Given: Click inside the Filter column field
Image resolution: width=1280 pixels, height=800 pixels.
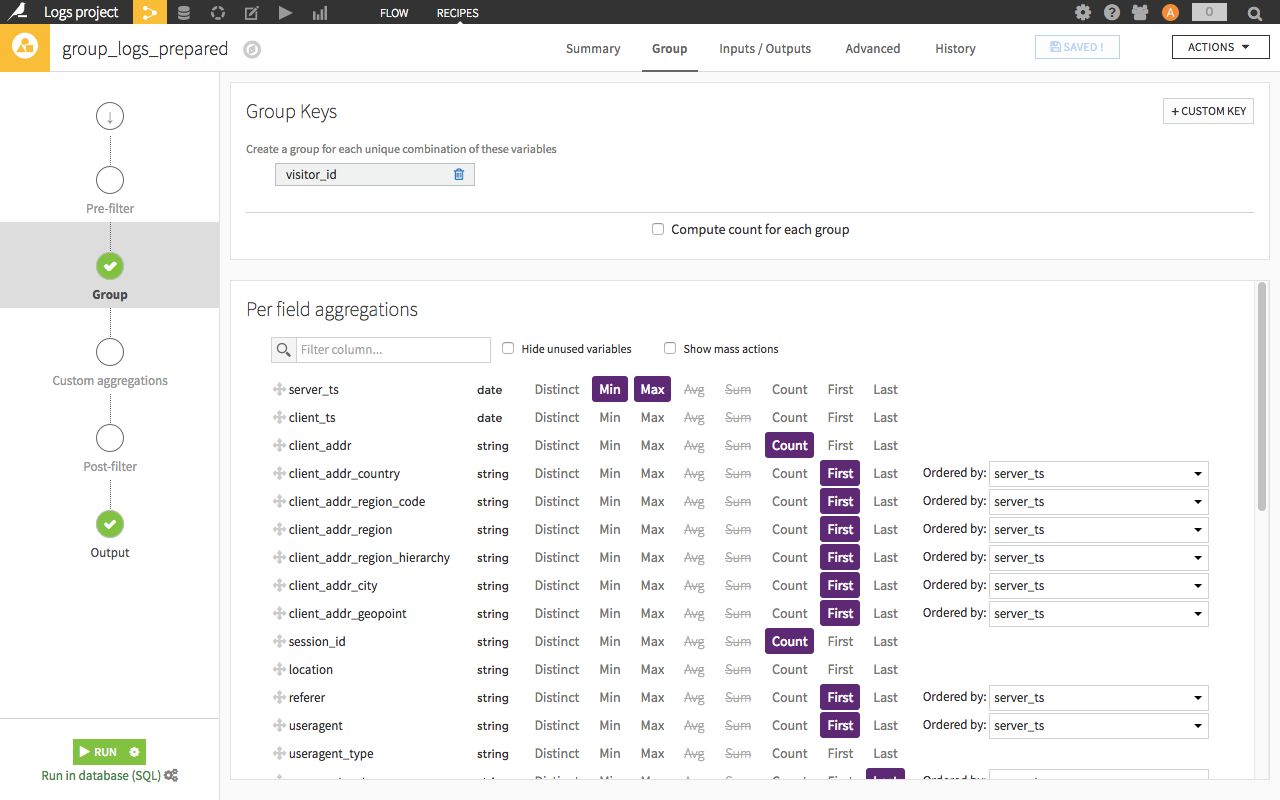Looking at the screenshot, I should pos(390,349).
